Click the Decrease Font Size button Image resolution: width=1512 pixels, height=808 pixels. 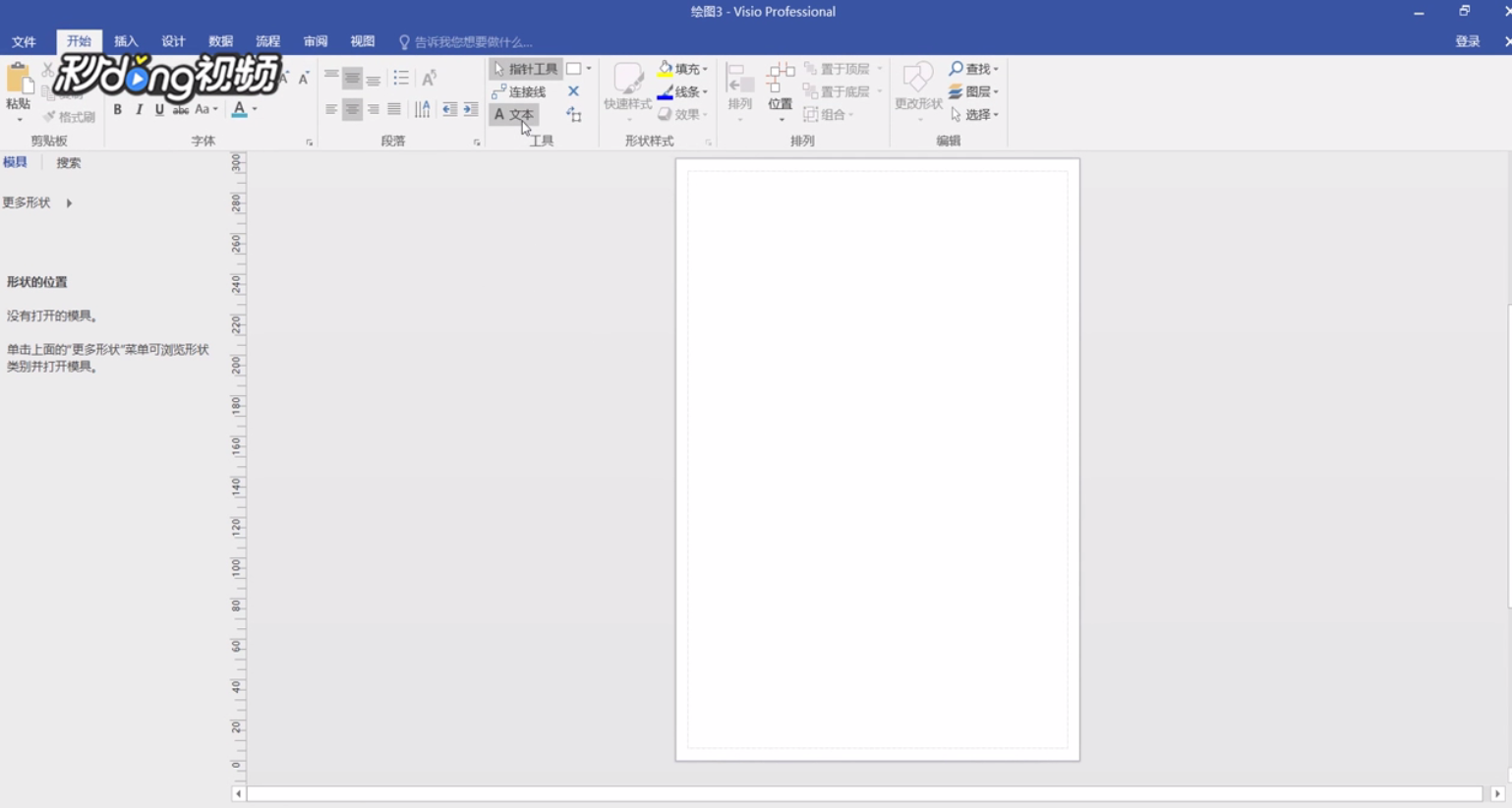tap(304, 78)
